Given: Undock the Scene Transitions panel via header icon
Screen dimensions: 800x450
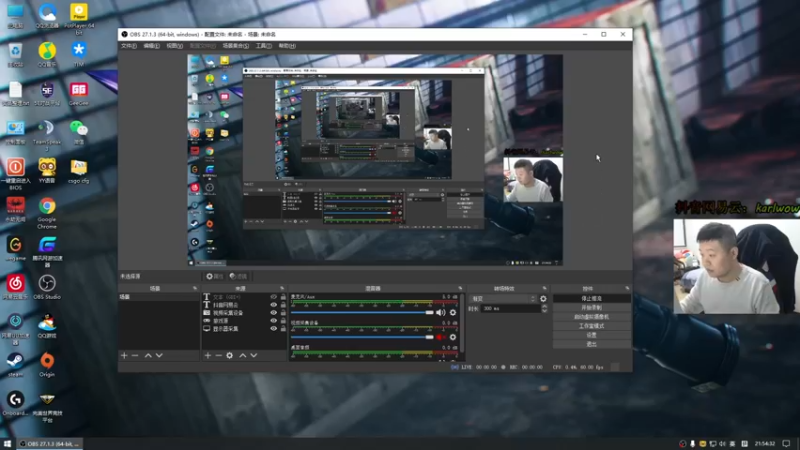Looking at the screenshot, I should (544, 288).
